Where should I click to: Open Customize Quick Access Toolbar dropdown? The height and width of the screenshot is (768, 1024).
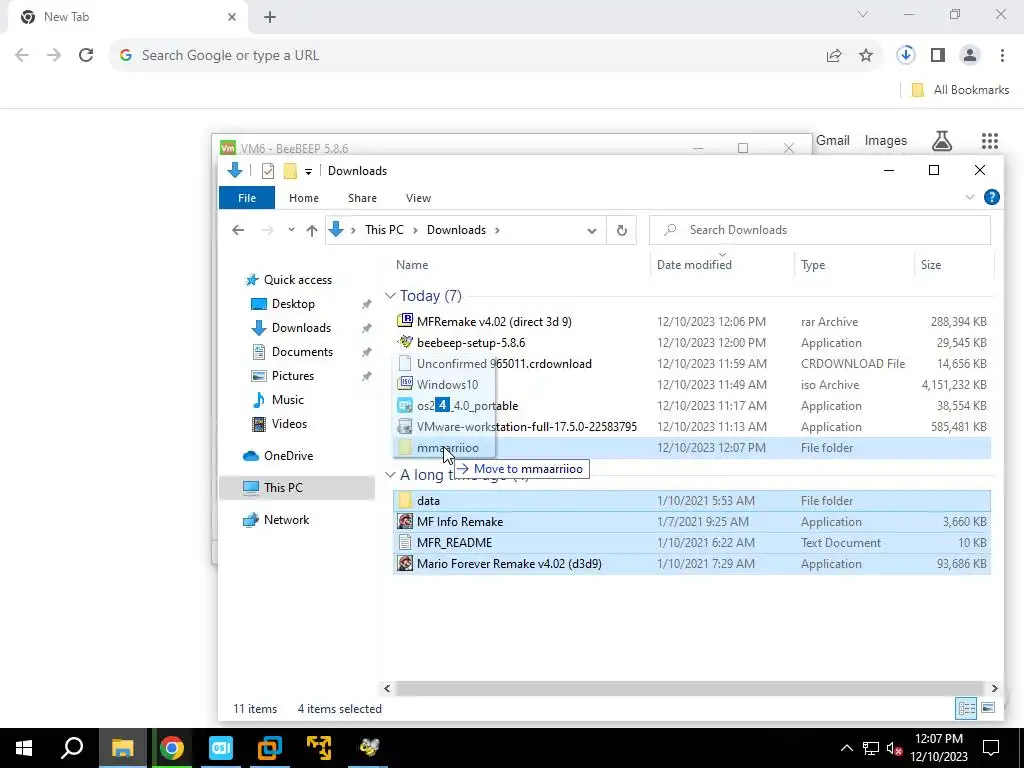coord(308,172)
